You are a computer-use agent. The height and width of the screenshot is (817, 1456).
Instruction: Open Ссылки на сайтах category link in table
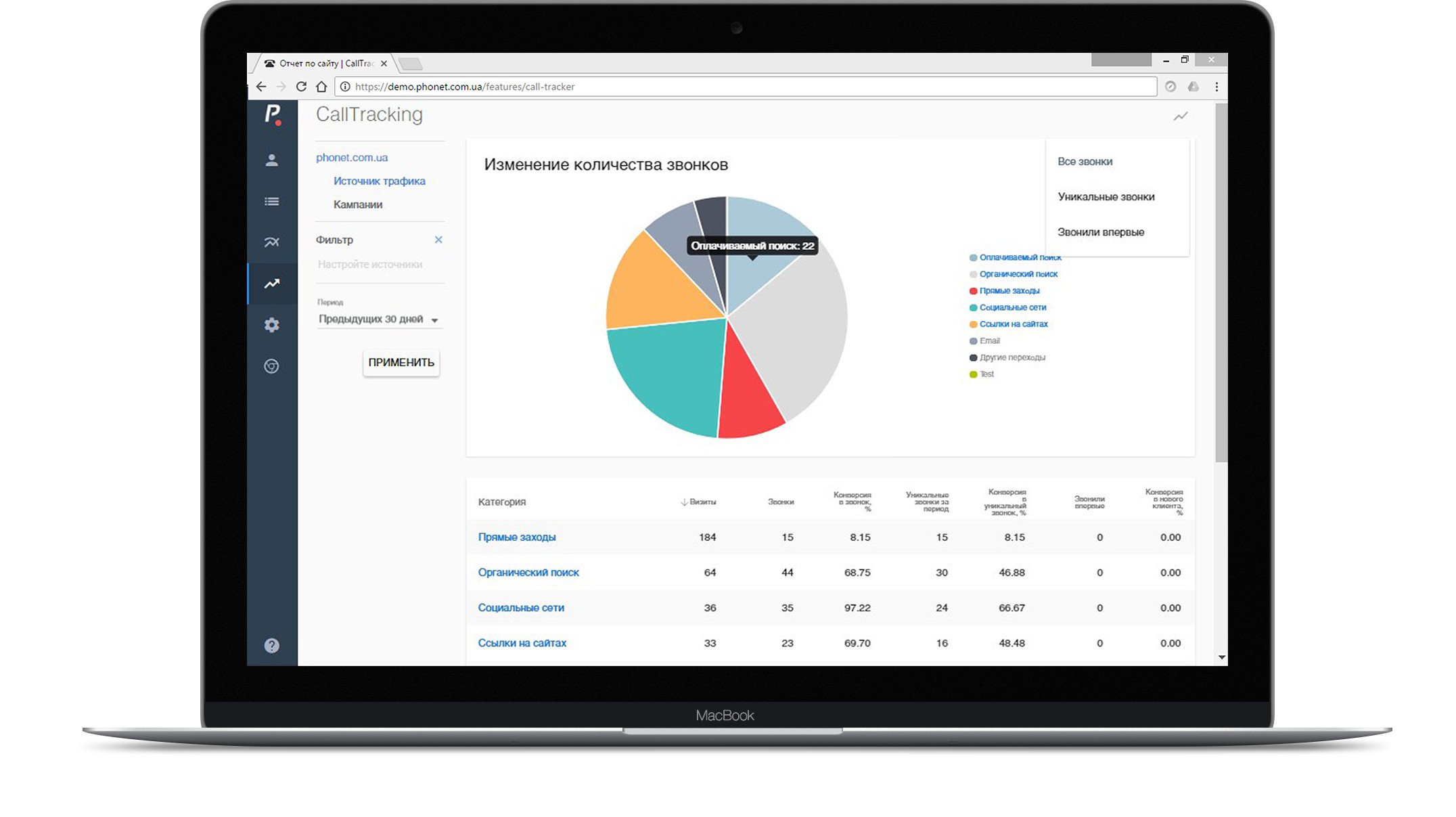click(x=522, y=643)
